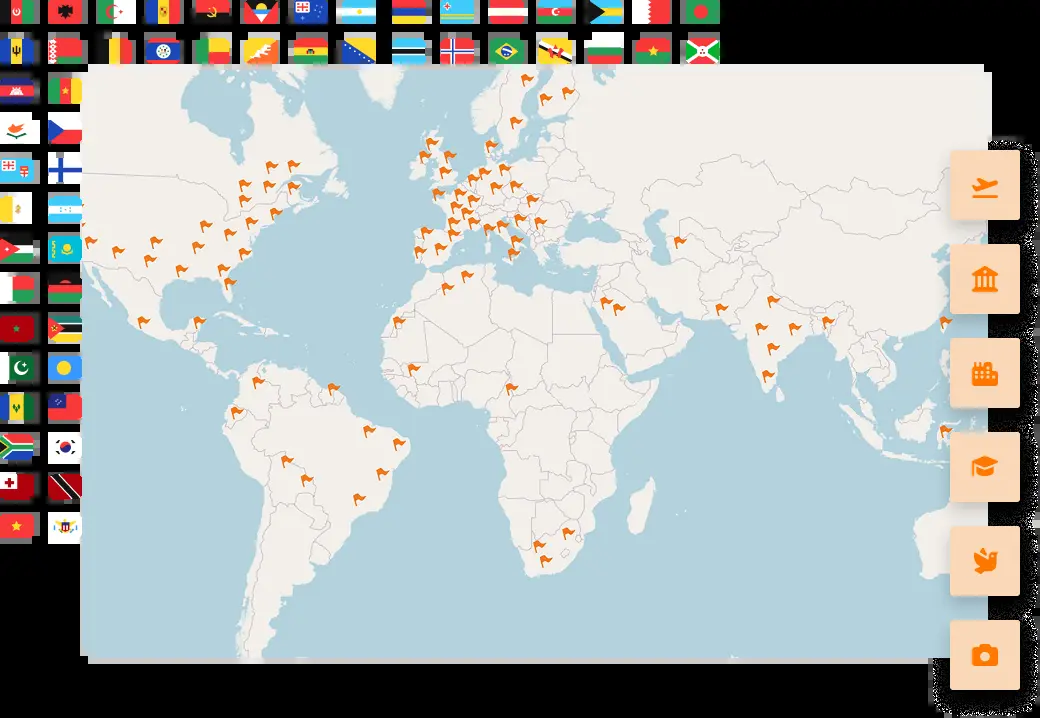Choose the Aruba flag
Screen dimensions: 1040x718
pos(459,11)
